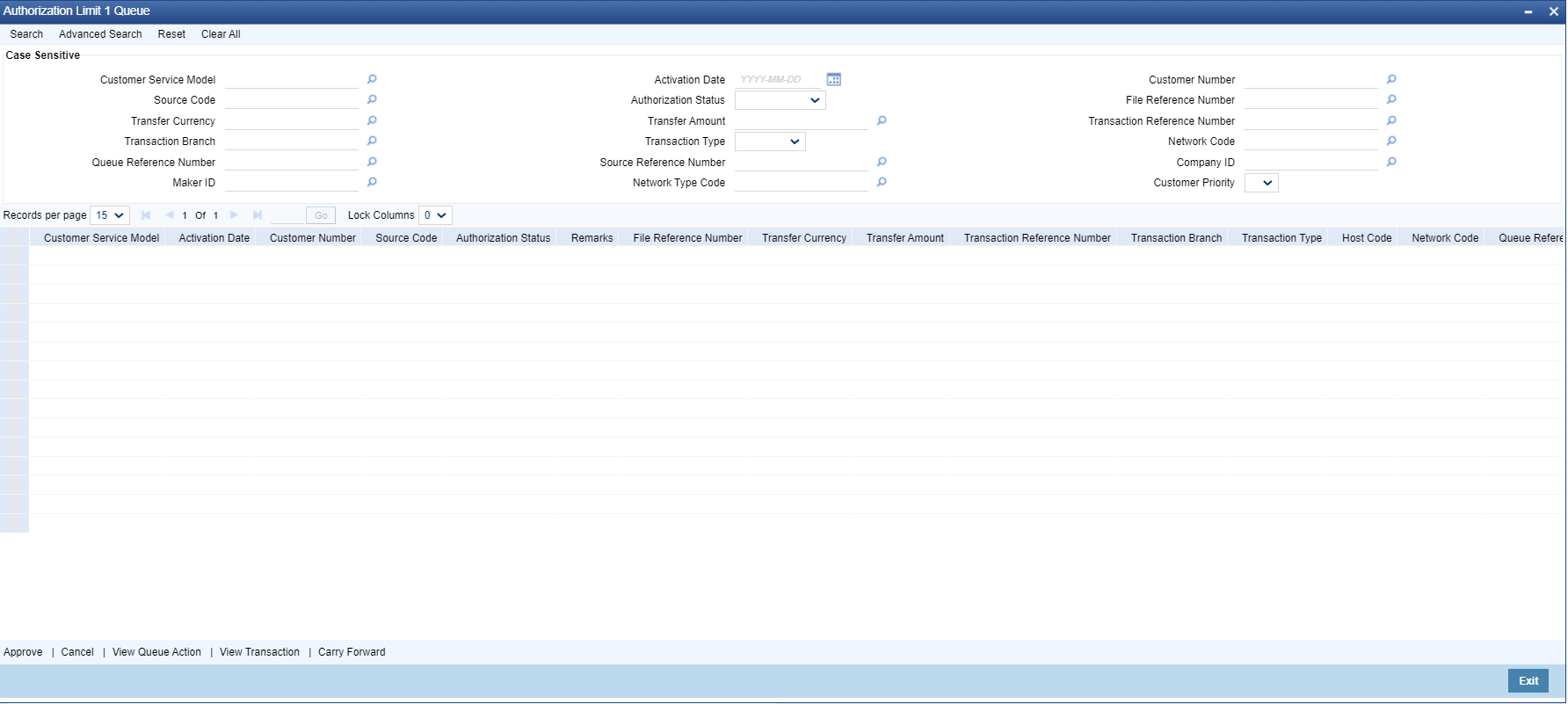The width and height of the screenshot is (1568, 704).
Task: Expand the Customer Priority dropdown
Action: pyautogui.click(x=1261, y=183)
